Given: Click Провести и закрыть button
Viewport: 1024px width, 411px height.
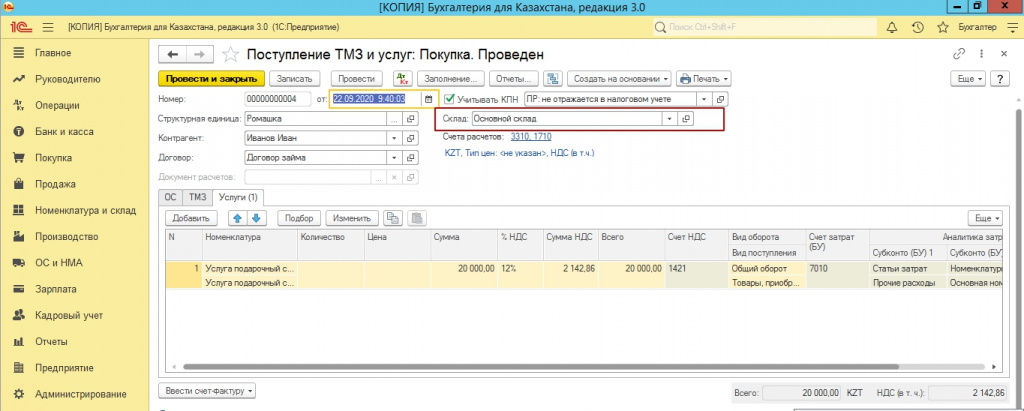Looking at the screenshot, I should pos(211,78).
